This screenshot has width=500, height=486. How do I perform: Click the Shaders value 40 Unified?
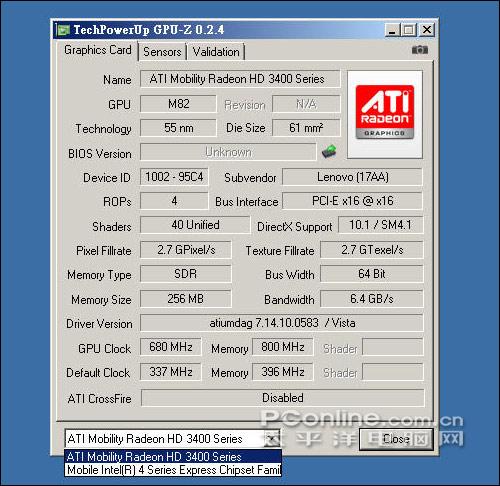[195, 225]
